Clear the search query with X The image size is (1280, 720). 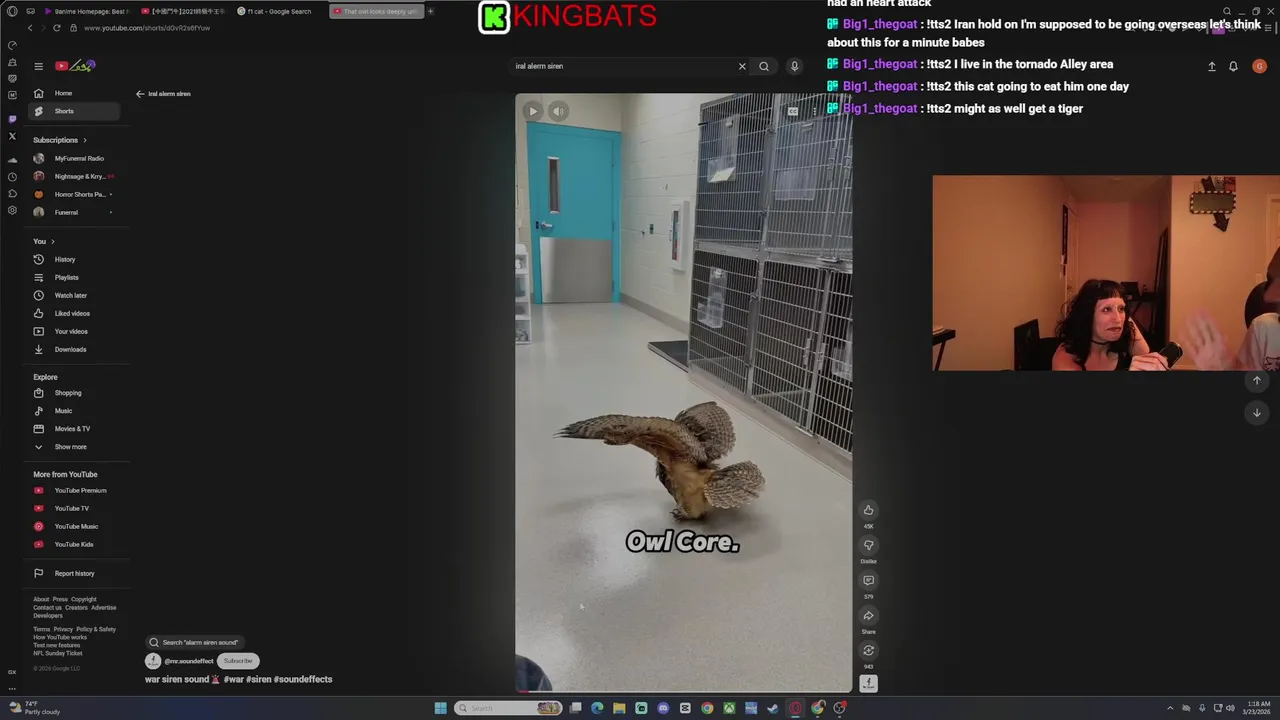pos(742,66)
